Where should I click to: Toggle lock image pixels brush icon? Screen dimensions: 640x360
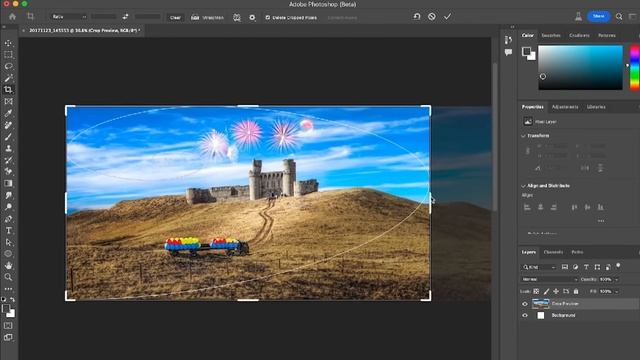pos(546,291)
